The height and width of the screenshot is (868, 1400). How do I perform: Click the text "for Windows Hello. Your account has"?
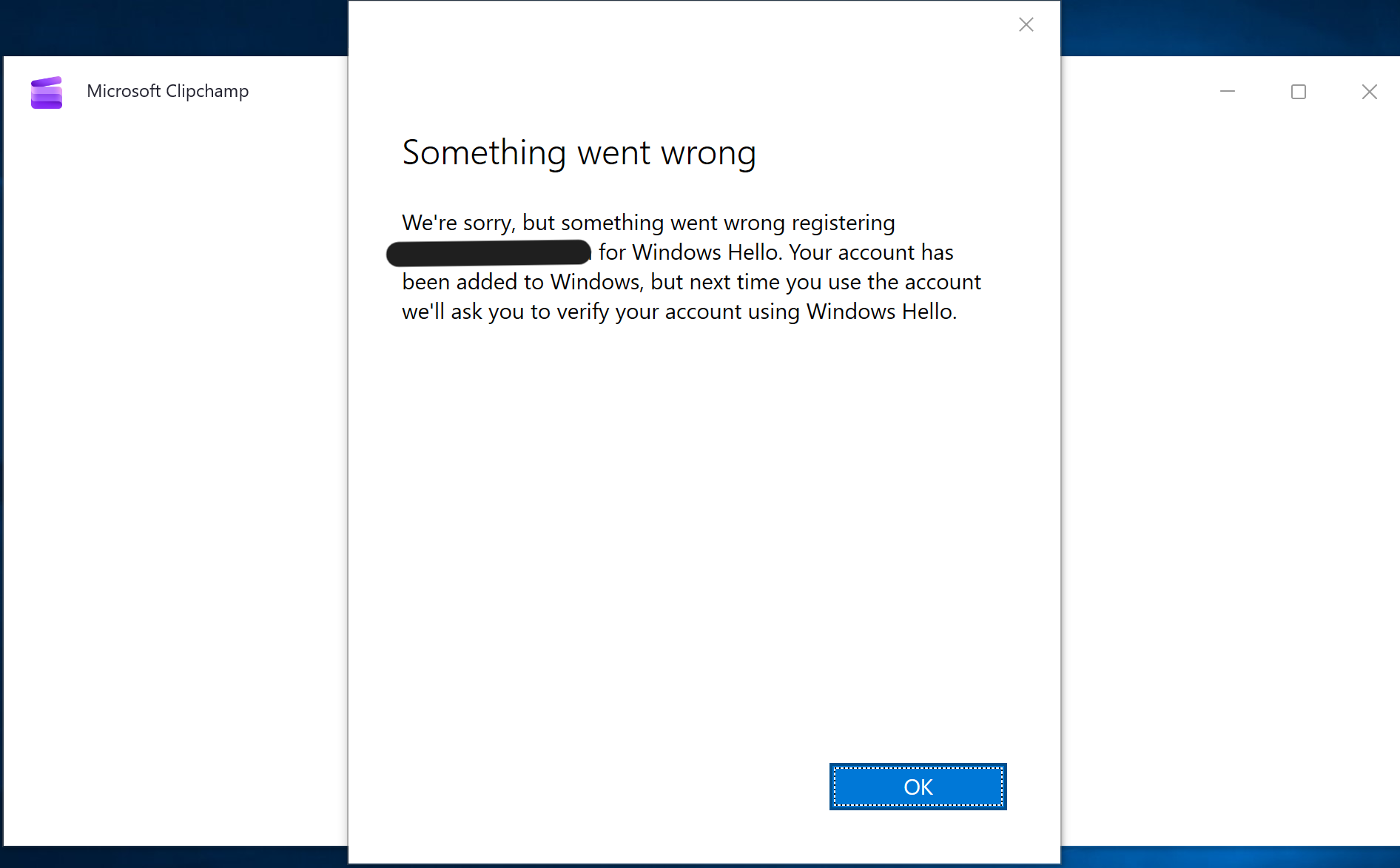775,252
